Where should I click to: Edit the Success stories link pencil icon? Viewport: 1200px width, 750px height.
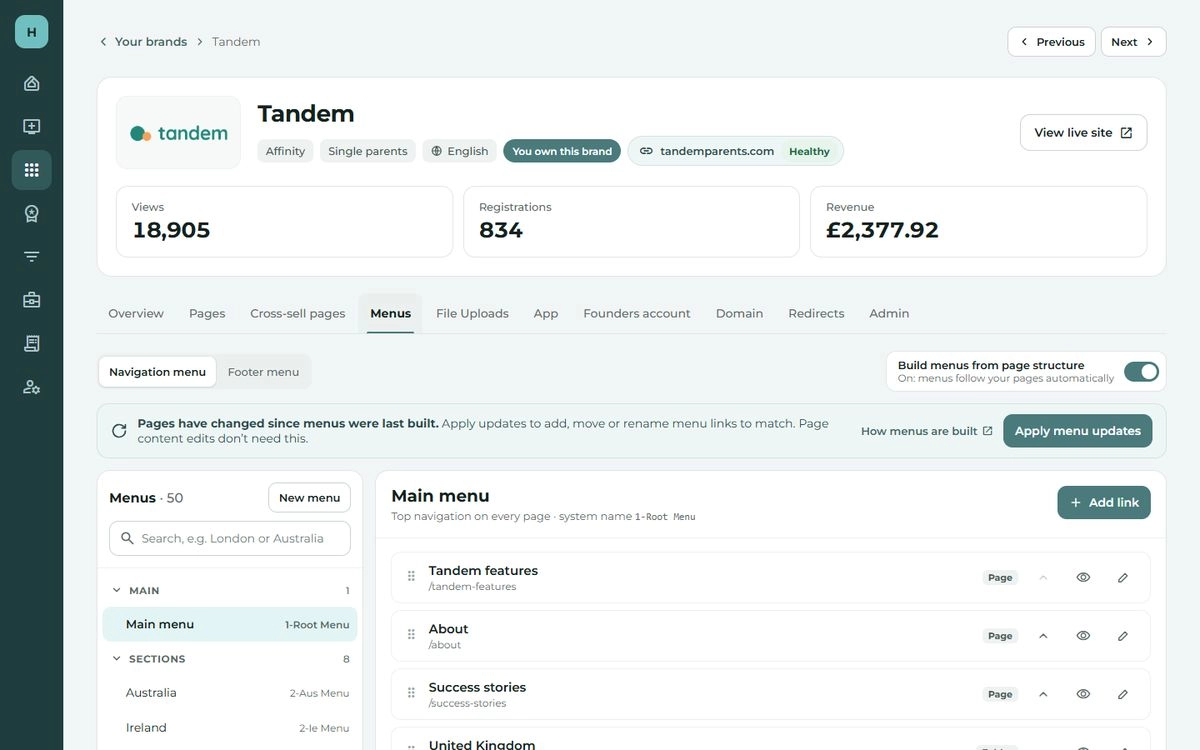pos(1123,694)
